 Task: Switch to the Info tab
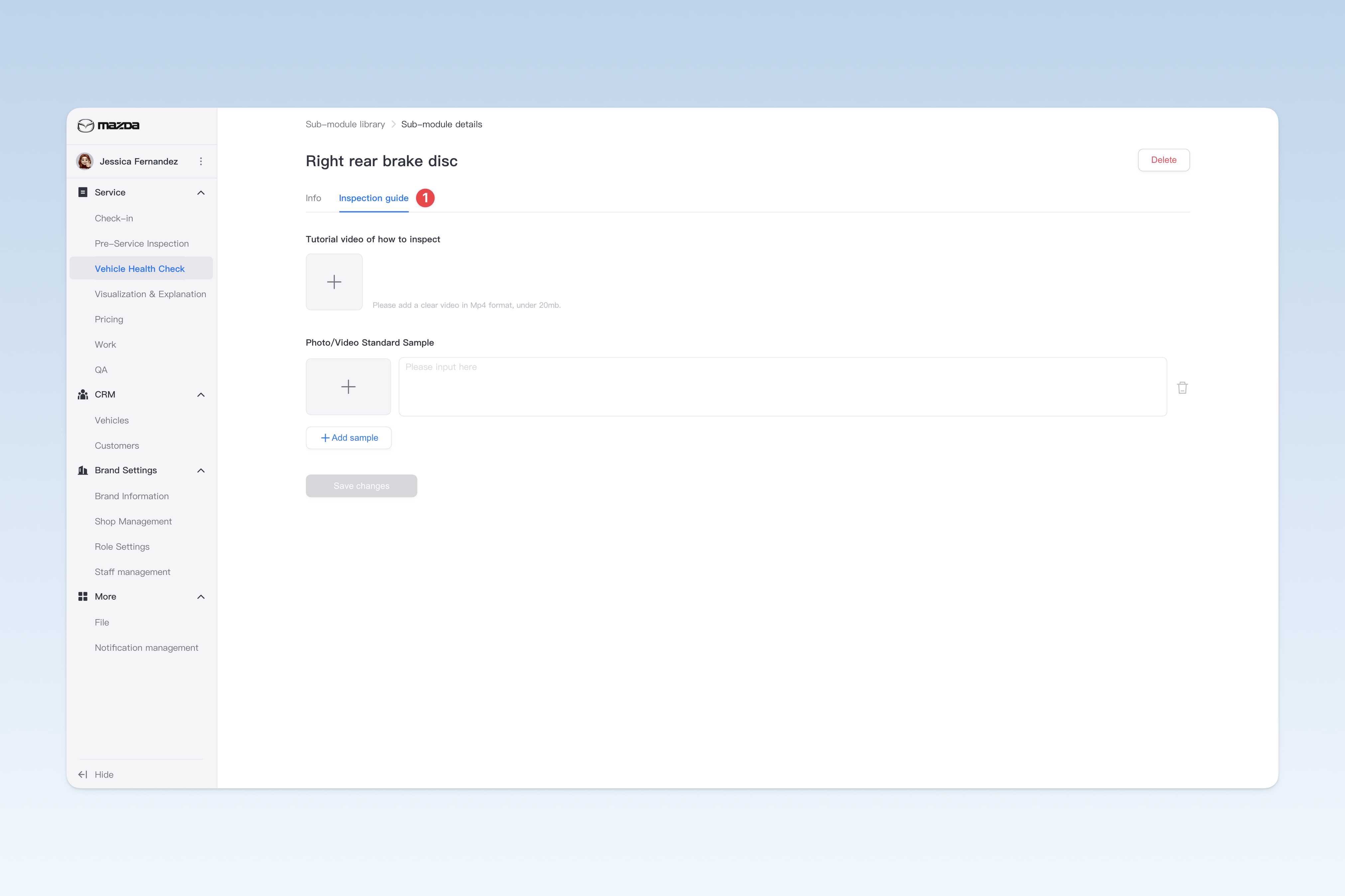pos(313,198)
